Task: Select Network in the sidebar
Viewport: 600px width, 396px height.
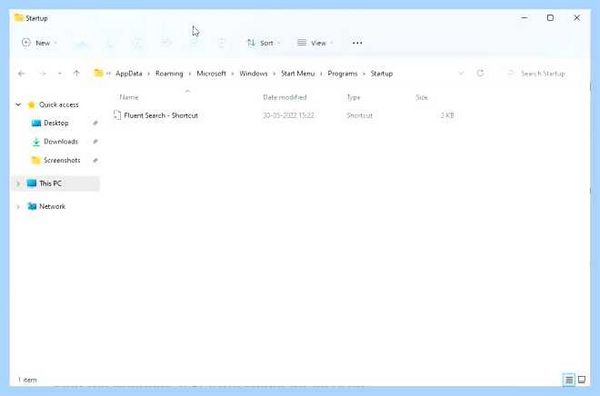Action: [x=52, y=206]
